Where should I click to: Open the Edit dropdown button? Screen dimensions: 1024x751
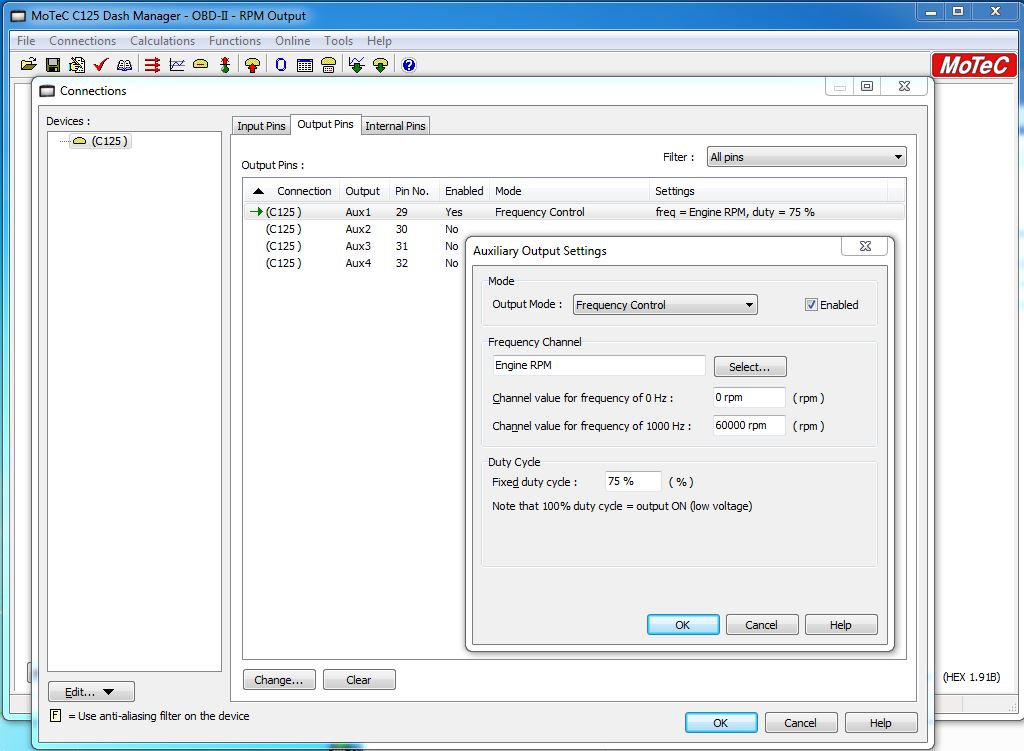pyautogui.click(x=91, y=692)
